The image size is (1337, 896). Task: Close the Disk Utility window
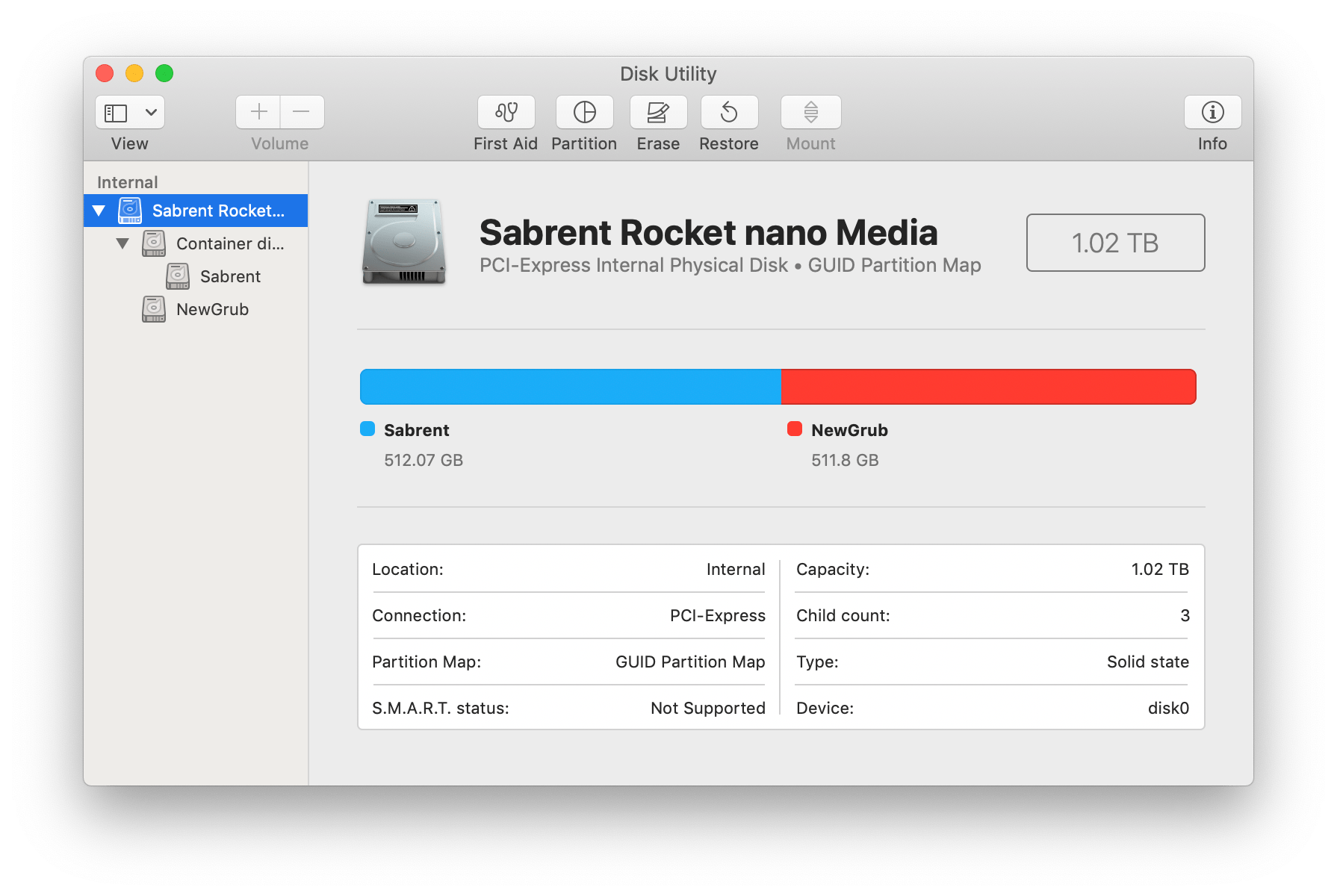click(x=105, y=73)
